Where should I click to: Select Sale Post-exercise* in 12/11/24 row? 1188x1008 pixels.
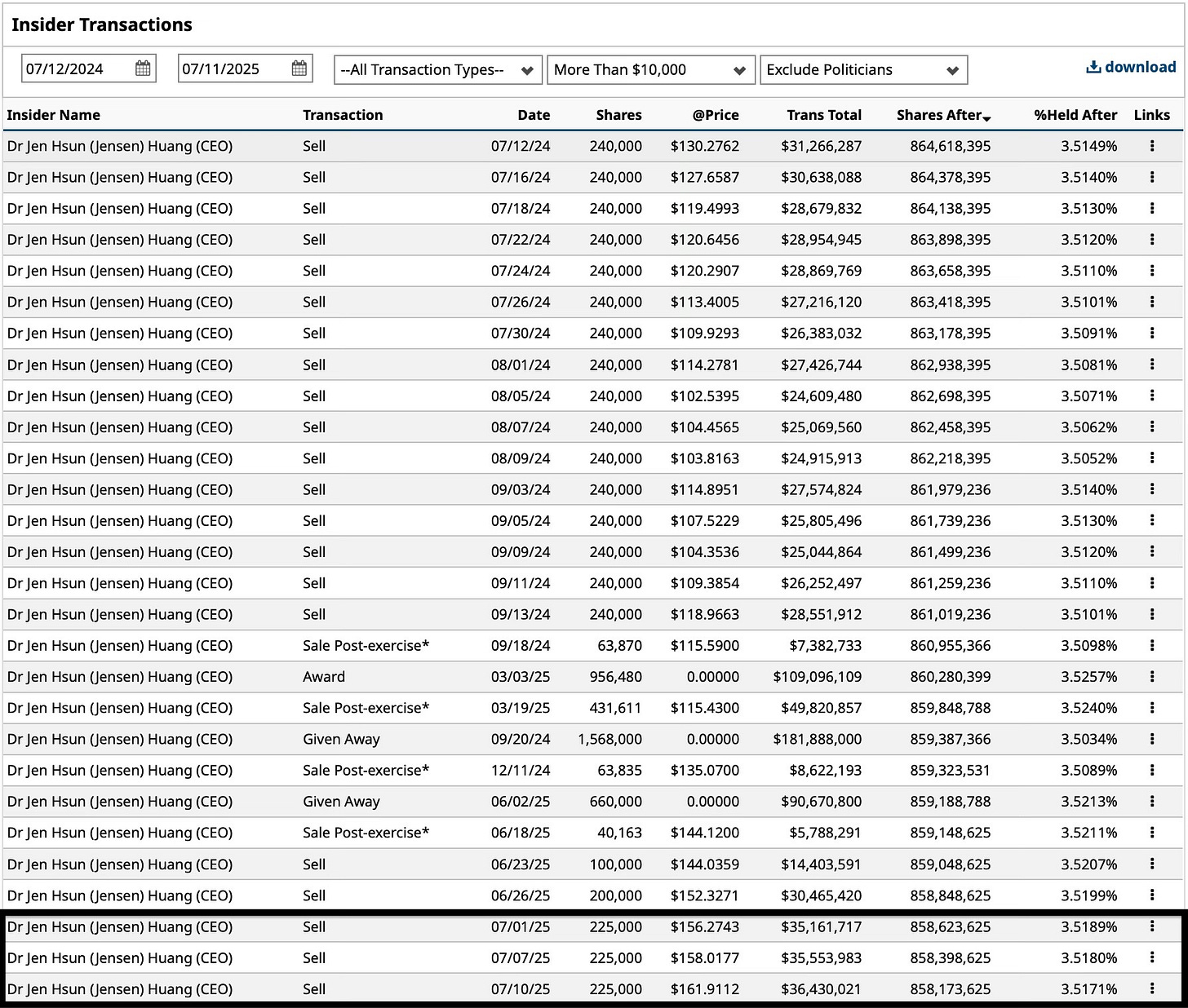coord(366,770)
